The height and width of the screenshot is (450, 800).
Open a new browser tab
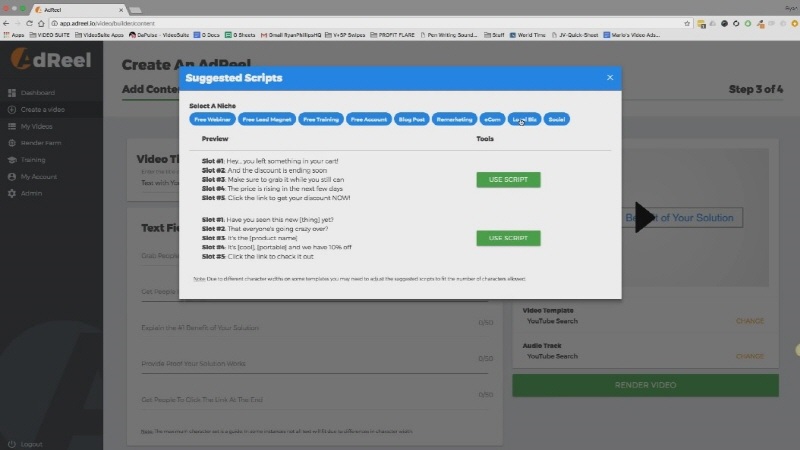tap(136, 10)
